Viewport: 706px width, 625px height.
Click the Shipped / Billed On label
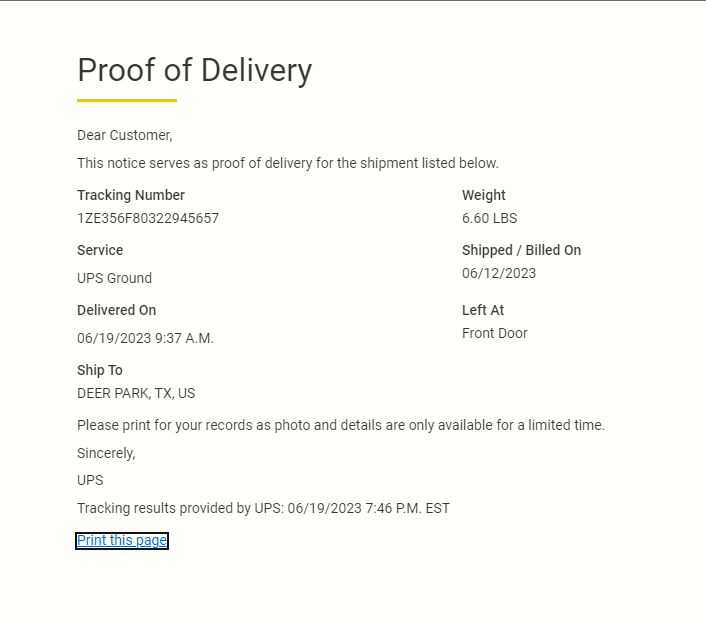coord(521,250)
